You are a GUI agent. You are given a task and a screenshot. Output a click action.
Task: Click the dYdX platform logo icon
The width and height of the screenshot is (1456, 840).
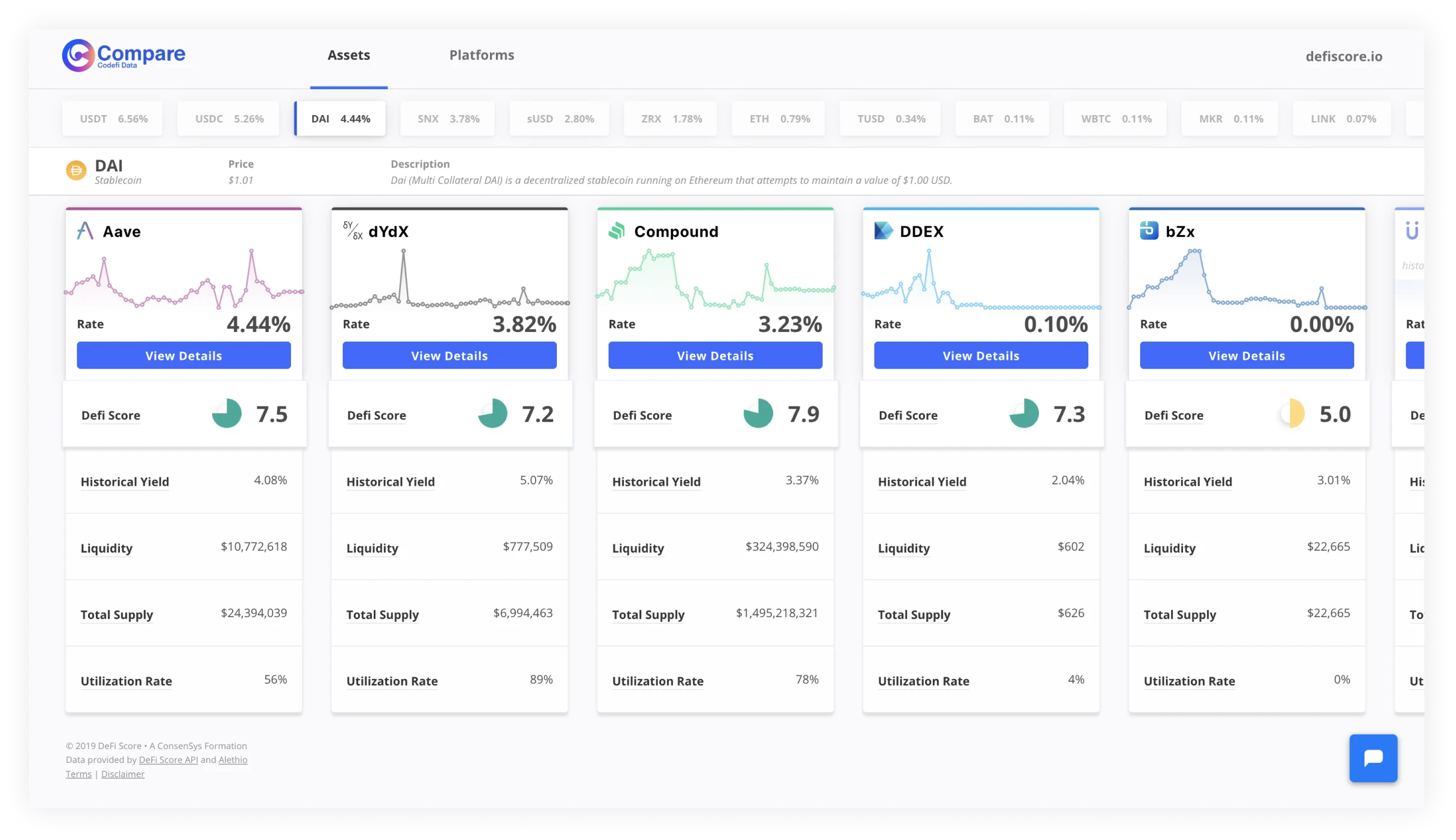click(353, 231)
